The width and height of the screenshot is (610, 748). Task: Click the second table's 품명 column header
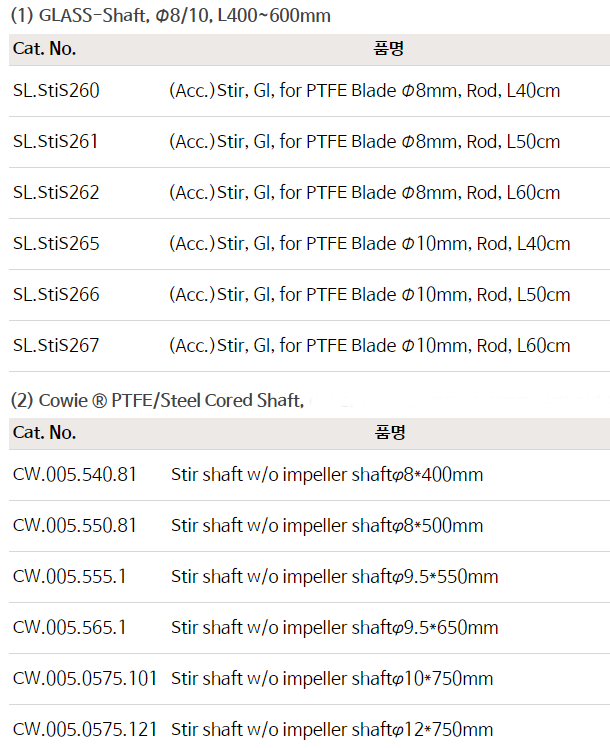(x=389, y=433)
